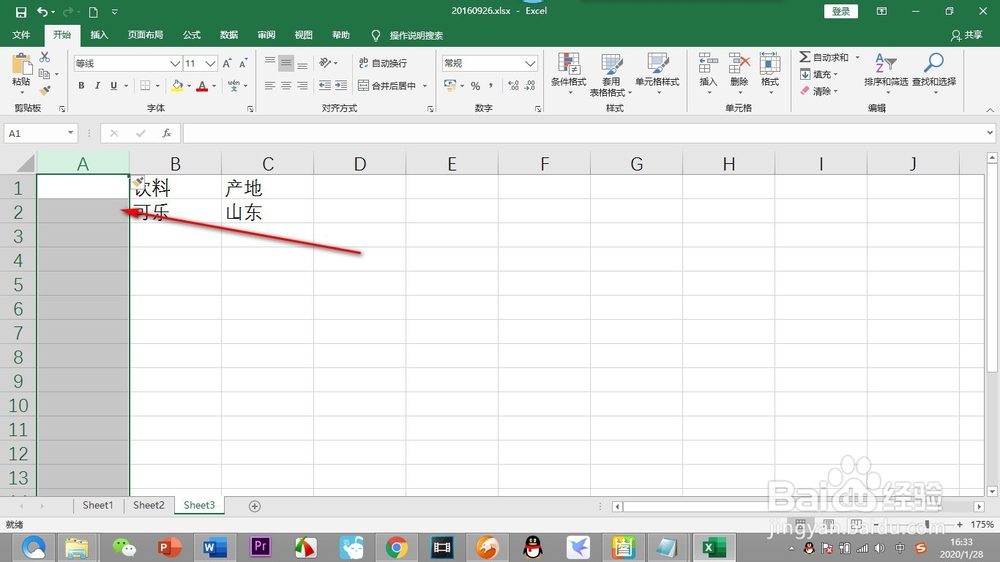Apply cell borders

point(145,85)
